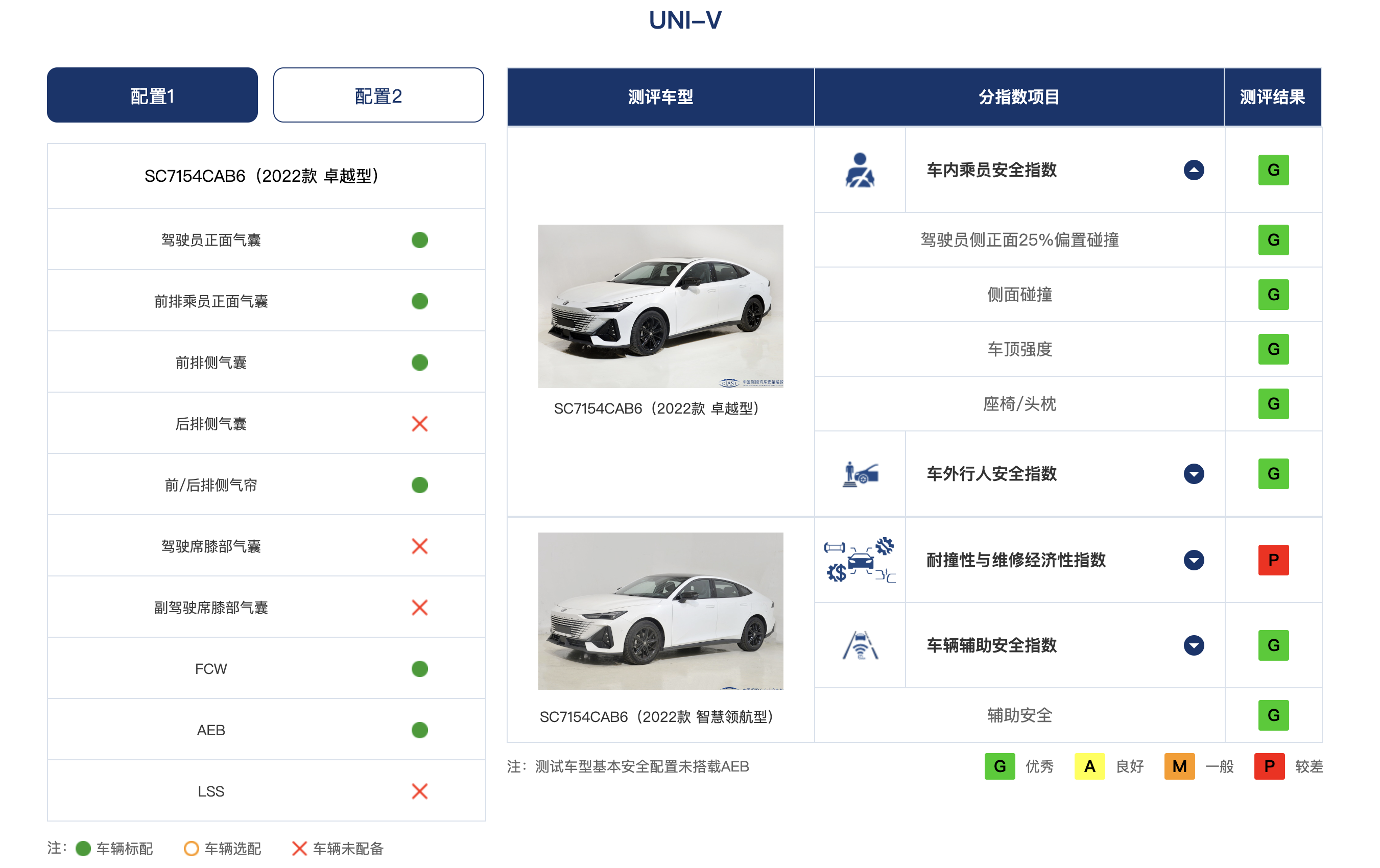Click the red P 较差 legend badge
Screen dimensions: 1380x868
pyautogui.click(x=1269, y=766)
